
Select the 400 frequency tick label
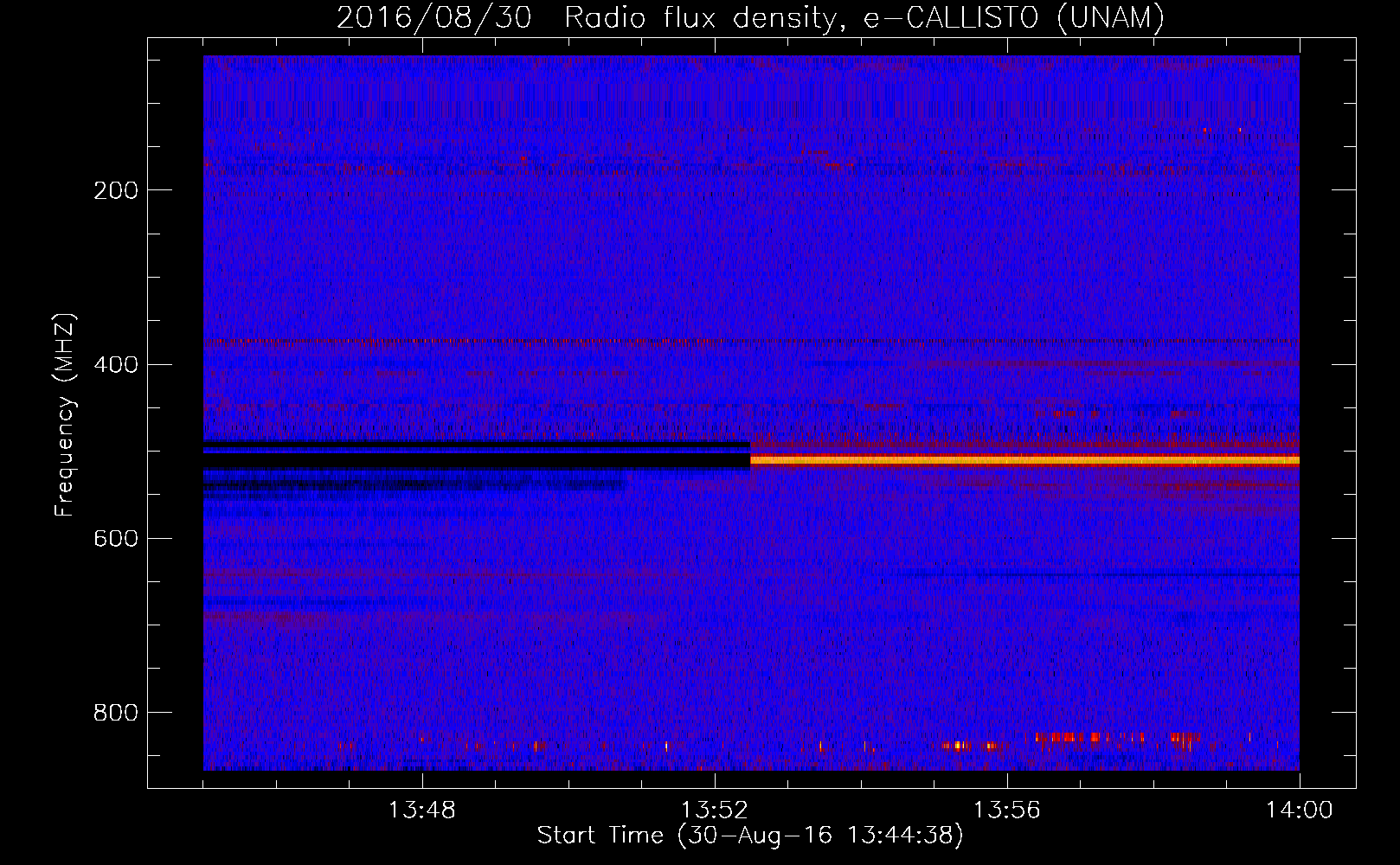pyautogui.click(x=116, y=364)
